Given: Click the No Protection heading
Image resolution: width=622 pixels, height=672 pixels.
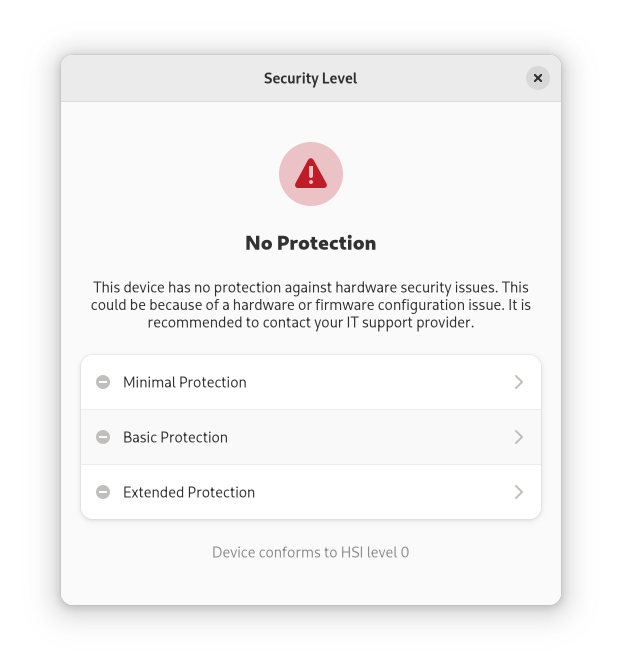Looking at the screenshot, I should tap(311, 243).
